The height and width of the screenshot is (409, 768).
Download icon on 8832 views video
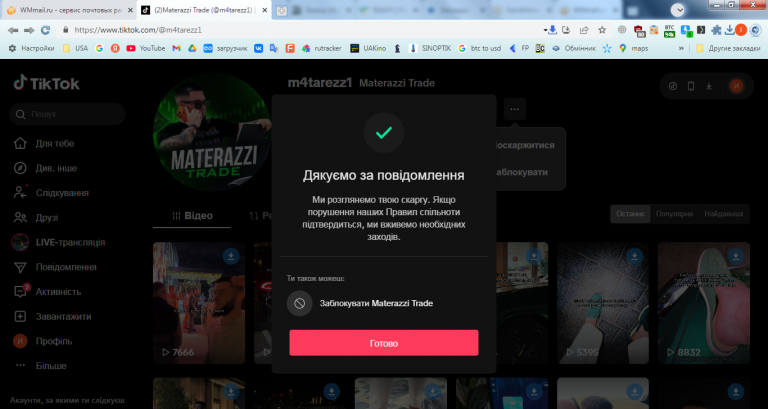[736, 256]
